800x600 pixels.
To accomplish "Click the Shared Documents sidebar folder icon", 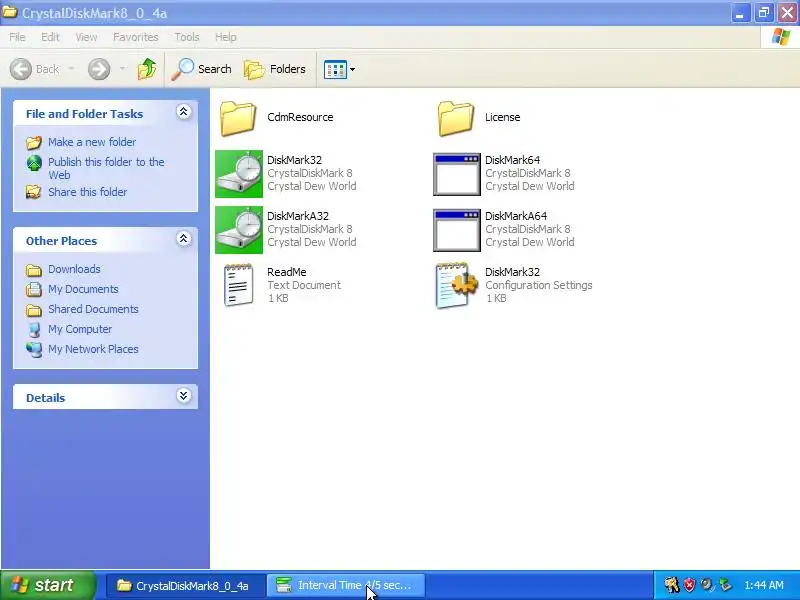I will [x=34, y=310].
